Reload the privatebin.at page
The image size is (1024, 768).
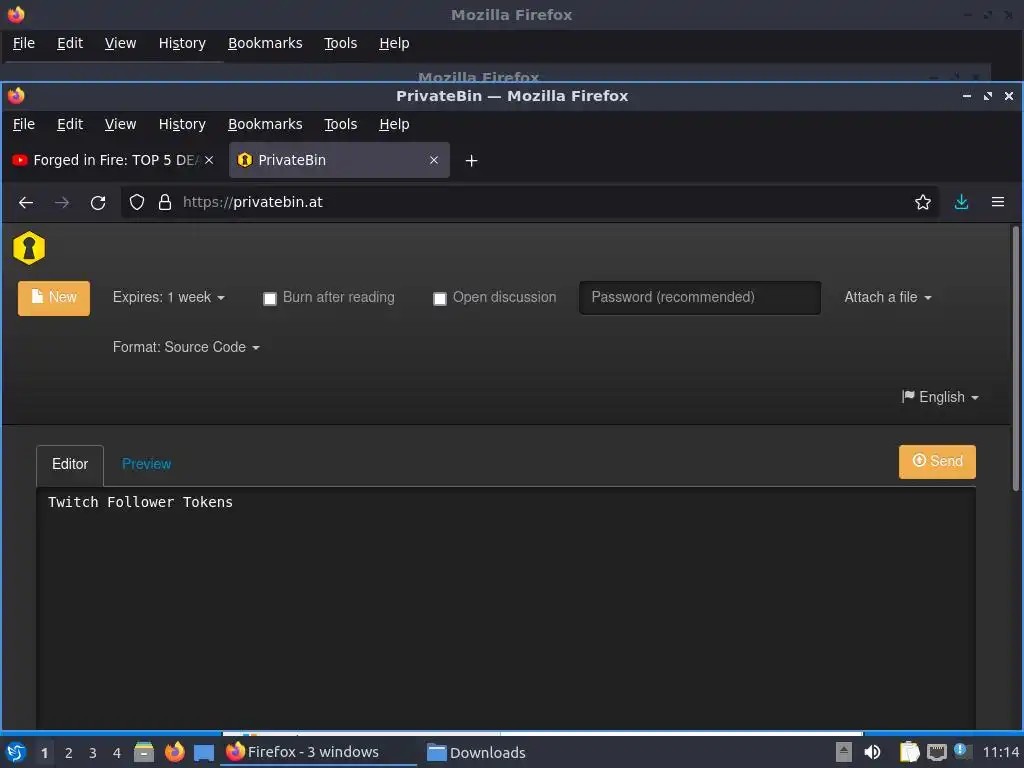[98, 202]
